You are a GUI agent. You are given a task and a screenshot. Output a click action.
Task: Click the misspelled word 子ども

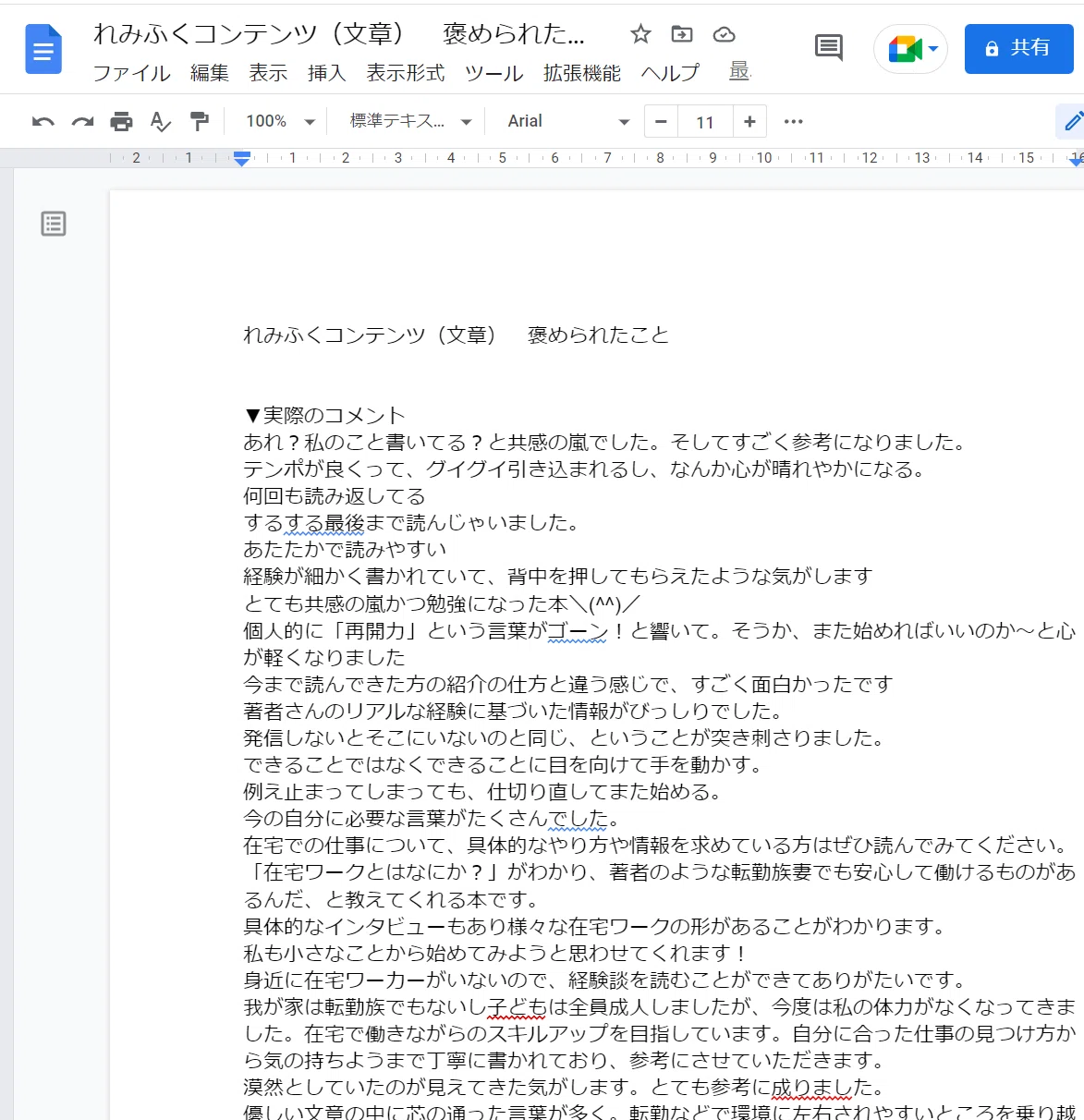[518, 1006]
